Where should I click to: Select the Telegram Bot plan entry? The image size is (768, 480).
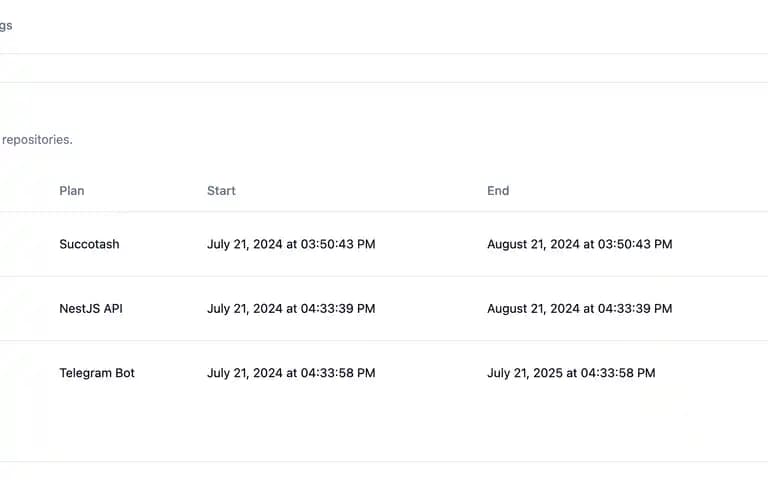97,373
